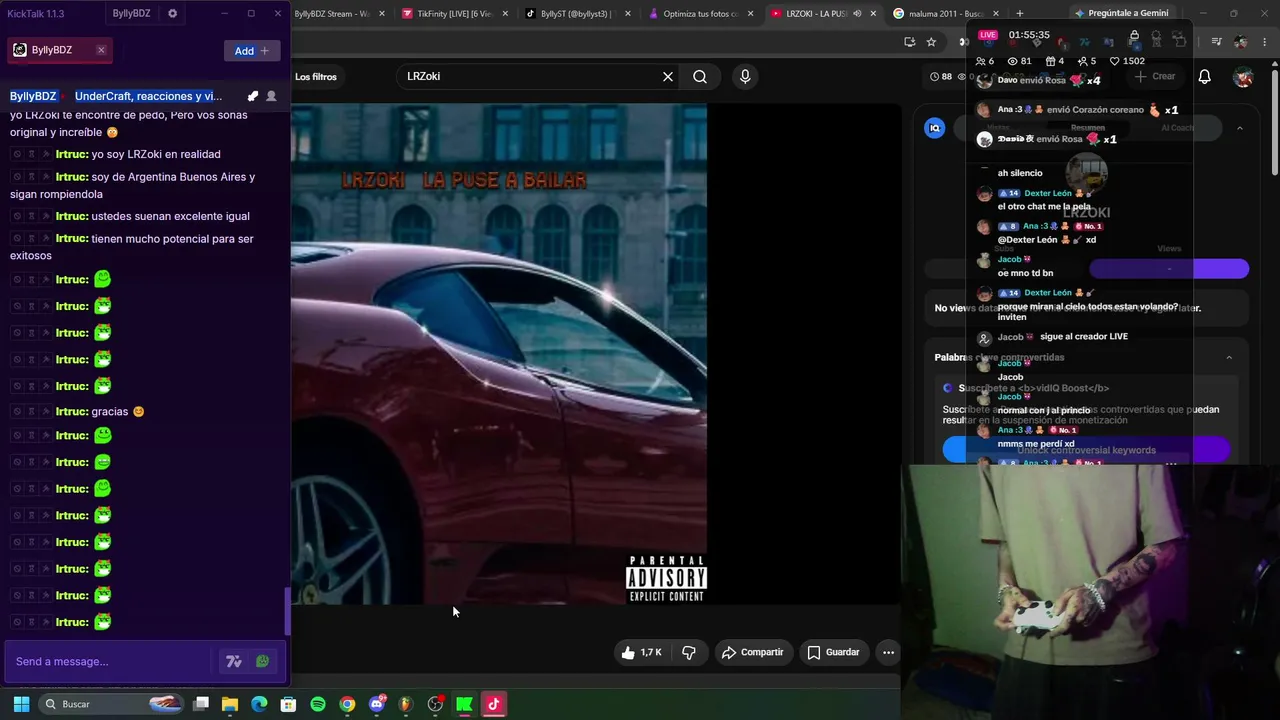Image resolution: width=1280 pixels, height=720 pixels.
Task: Switch to the maluma 2011 tab
Action: coord(946,14)
